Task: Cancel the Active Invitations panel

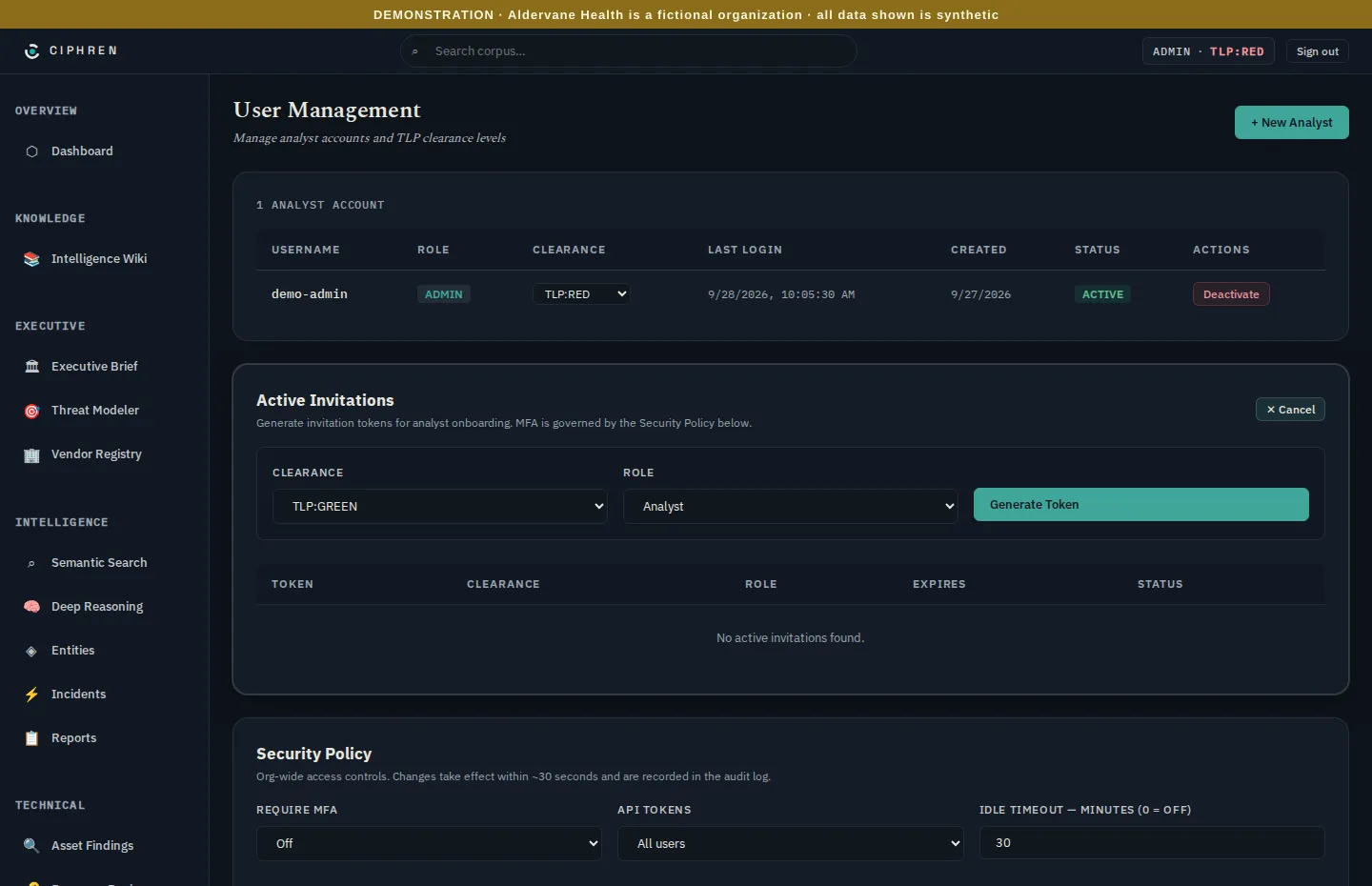Action: 1290,410
